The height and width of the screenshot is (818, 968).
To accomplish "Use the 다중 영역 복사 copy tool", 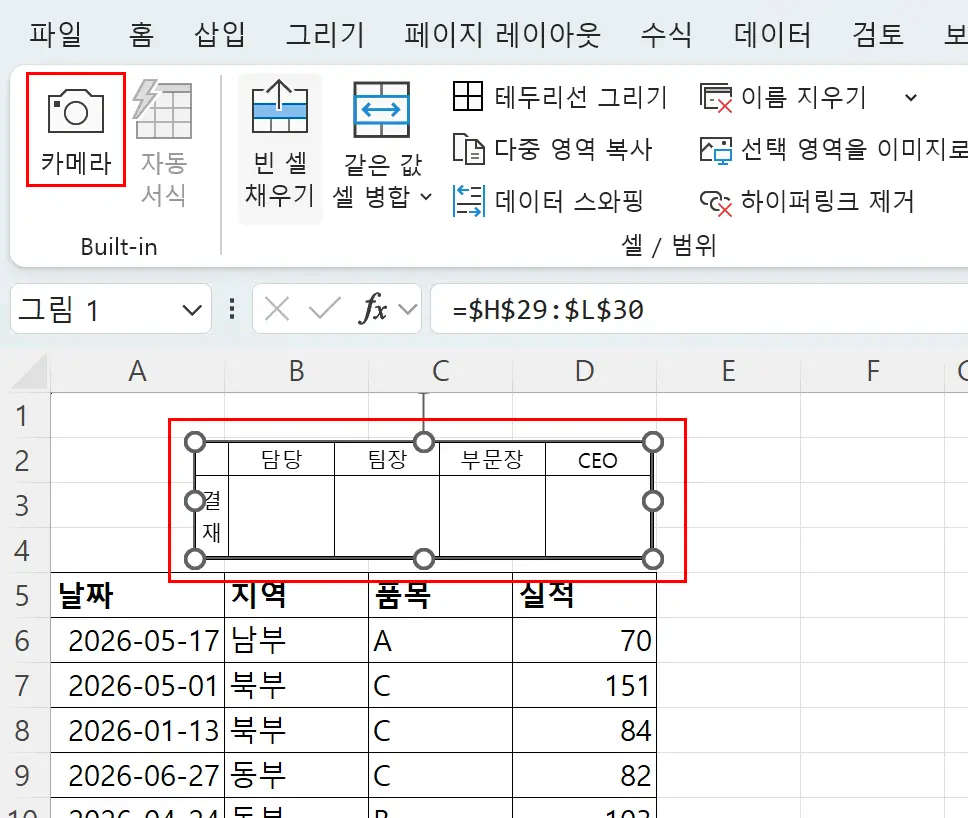I will pyautogui.click(x=468, y=149).
